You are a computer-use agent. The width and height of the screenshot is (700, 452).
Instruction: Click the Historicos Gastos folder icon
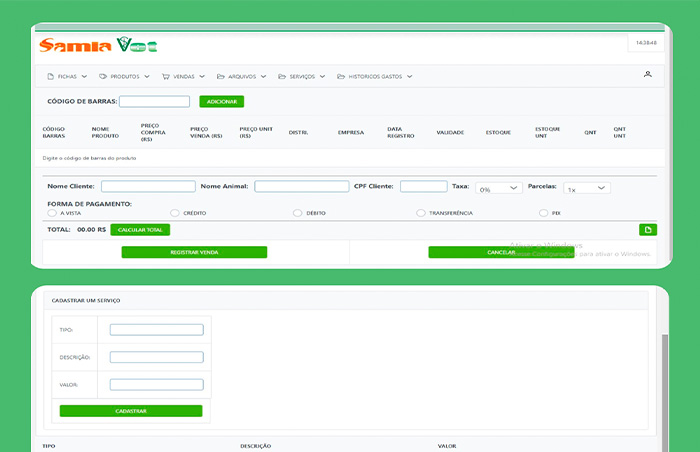tap(341, 76)
